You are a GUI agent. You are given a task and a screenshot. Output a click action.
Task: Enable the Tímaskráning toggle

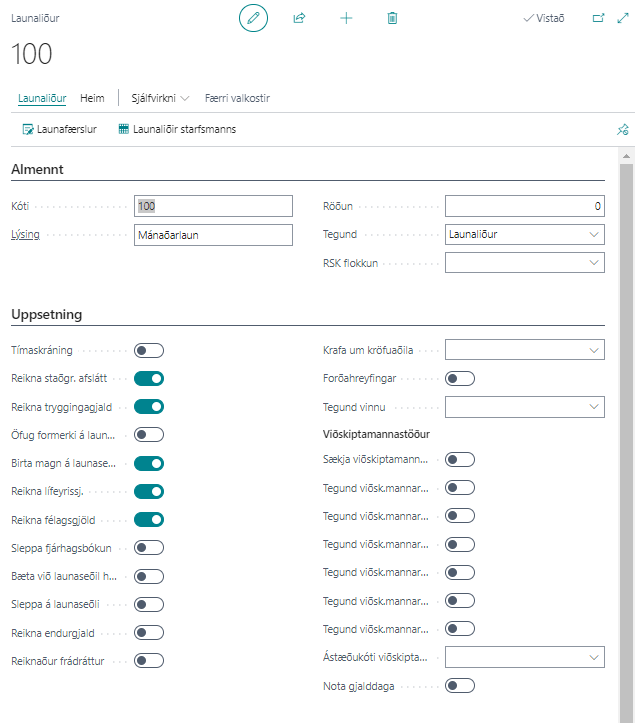tap(149, 350)
